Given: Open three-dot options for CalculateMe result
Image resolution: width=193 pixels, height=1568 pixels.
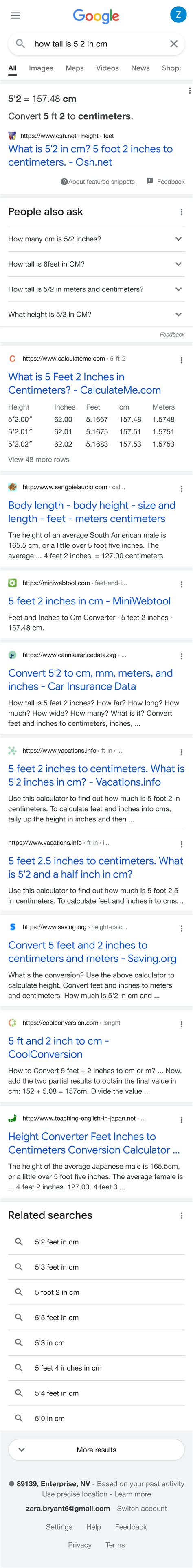Looking at the screenshot, I should [x=182, y=360].
